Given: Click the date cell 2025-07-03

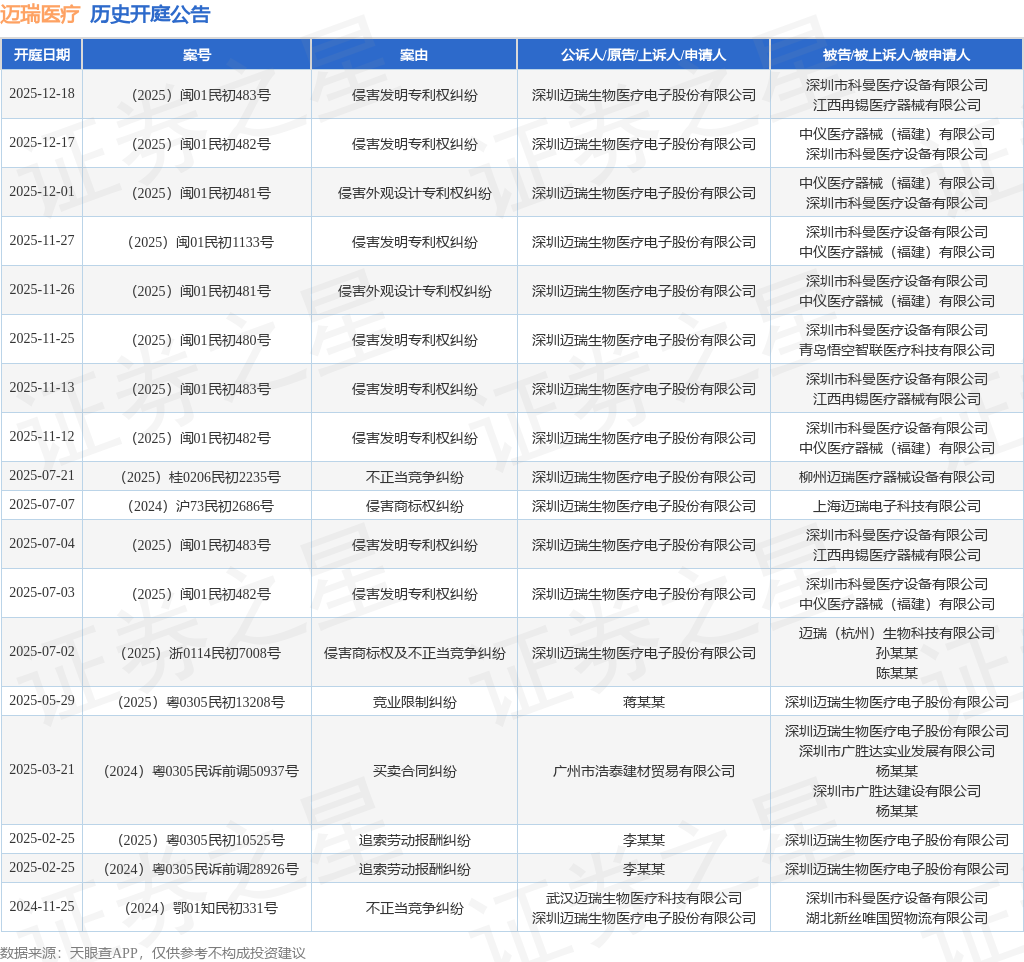Looking at the screenshot, I should coord(42,592).
